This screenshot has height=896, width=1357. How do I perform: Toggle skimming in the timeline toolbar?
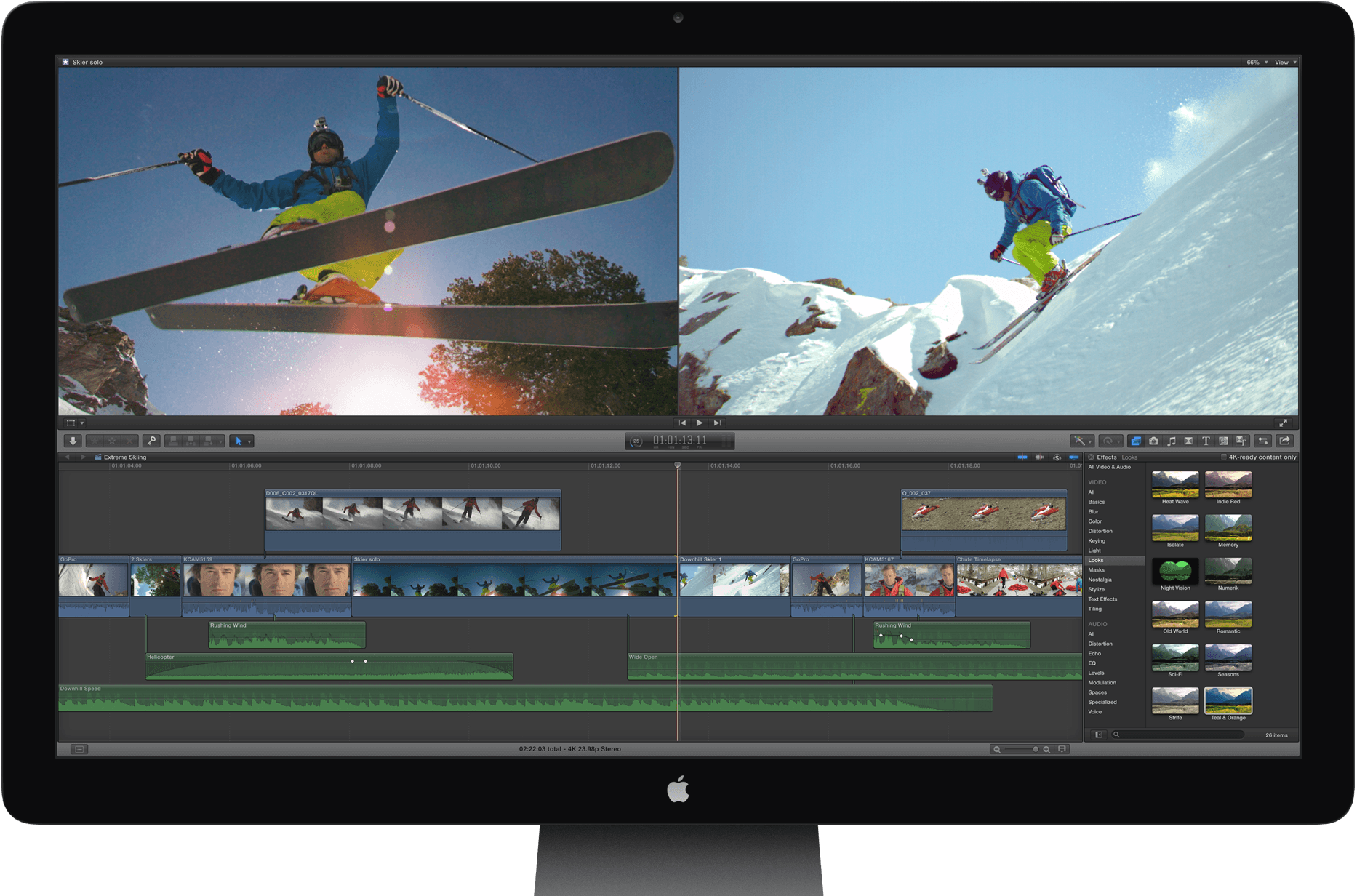[x=1022, y=457]
